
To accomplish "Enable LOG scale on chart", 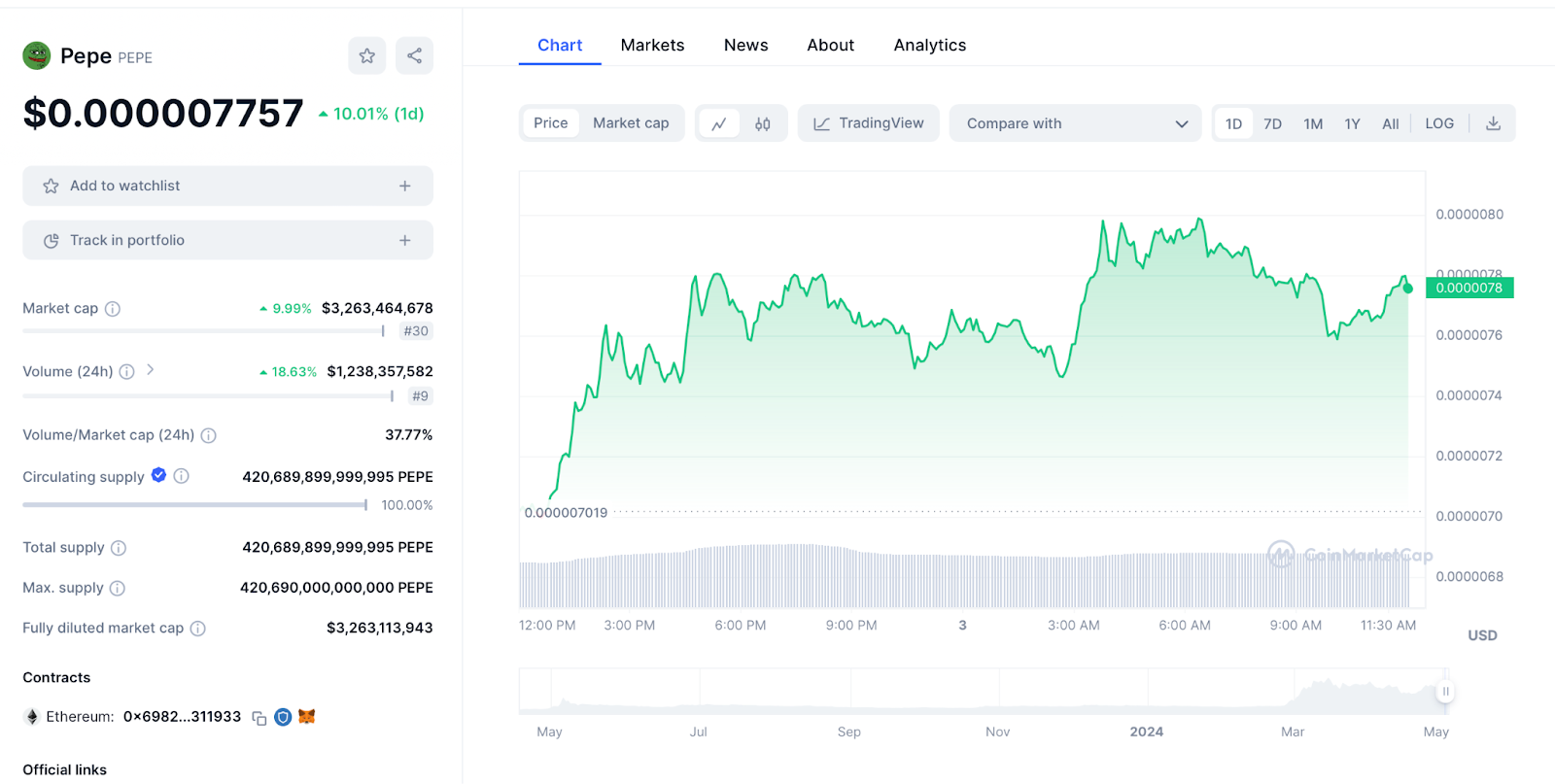I will tap(1439, 123).
